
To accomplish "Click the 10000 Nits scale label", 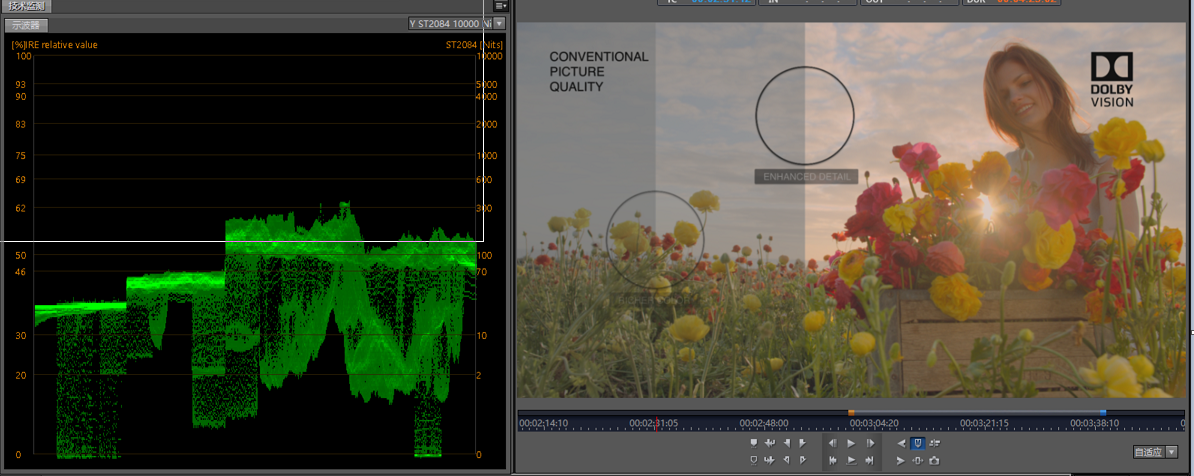I will pos(490,56).
